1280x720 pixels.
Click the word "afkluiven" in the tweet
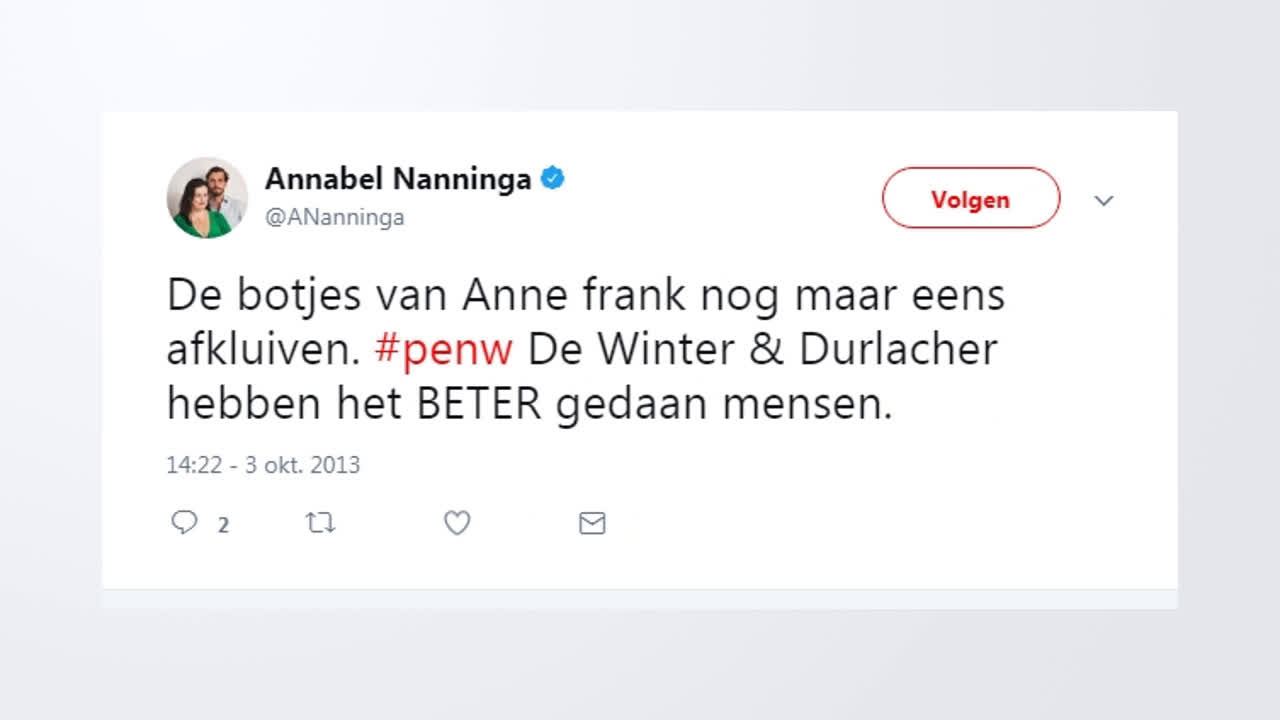pos(260,350)
